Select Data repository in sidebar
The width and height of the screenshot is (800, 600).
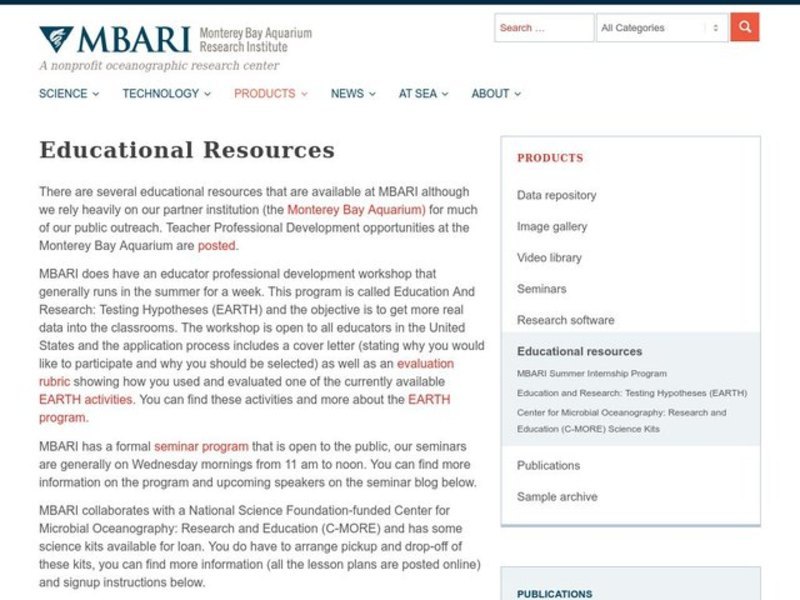coord(556,196)
